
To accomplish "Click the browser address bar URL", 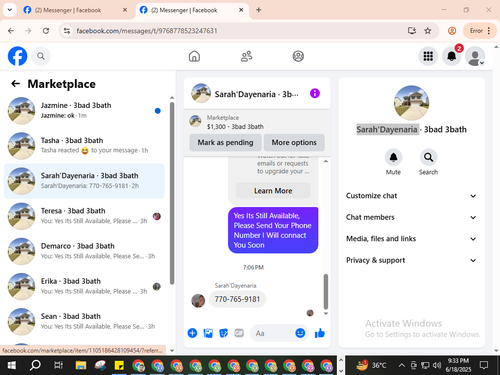I will point(147,31).
